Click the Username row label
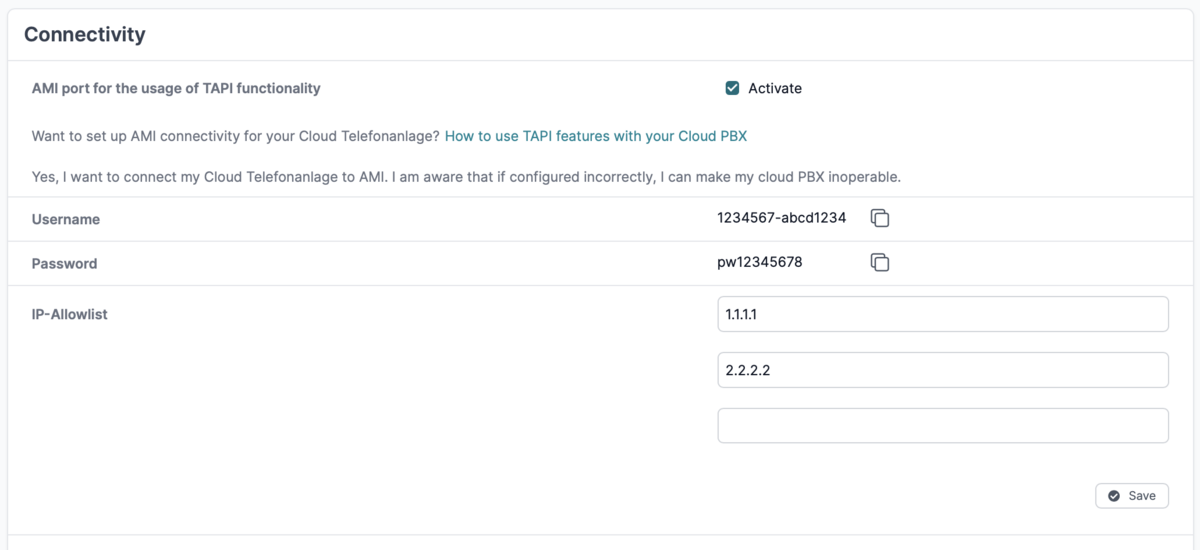This screenshot has width=1200, height=550. tap(66, 219)
